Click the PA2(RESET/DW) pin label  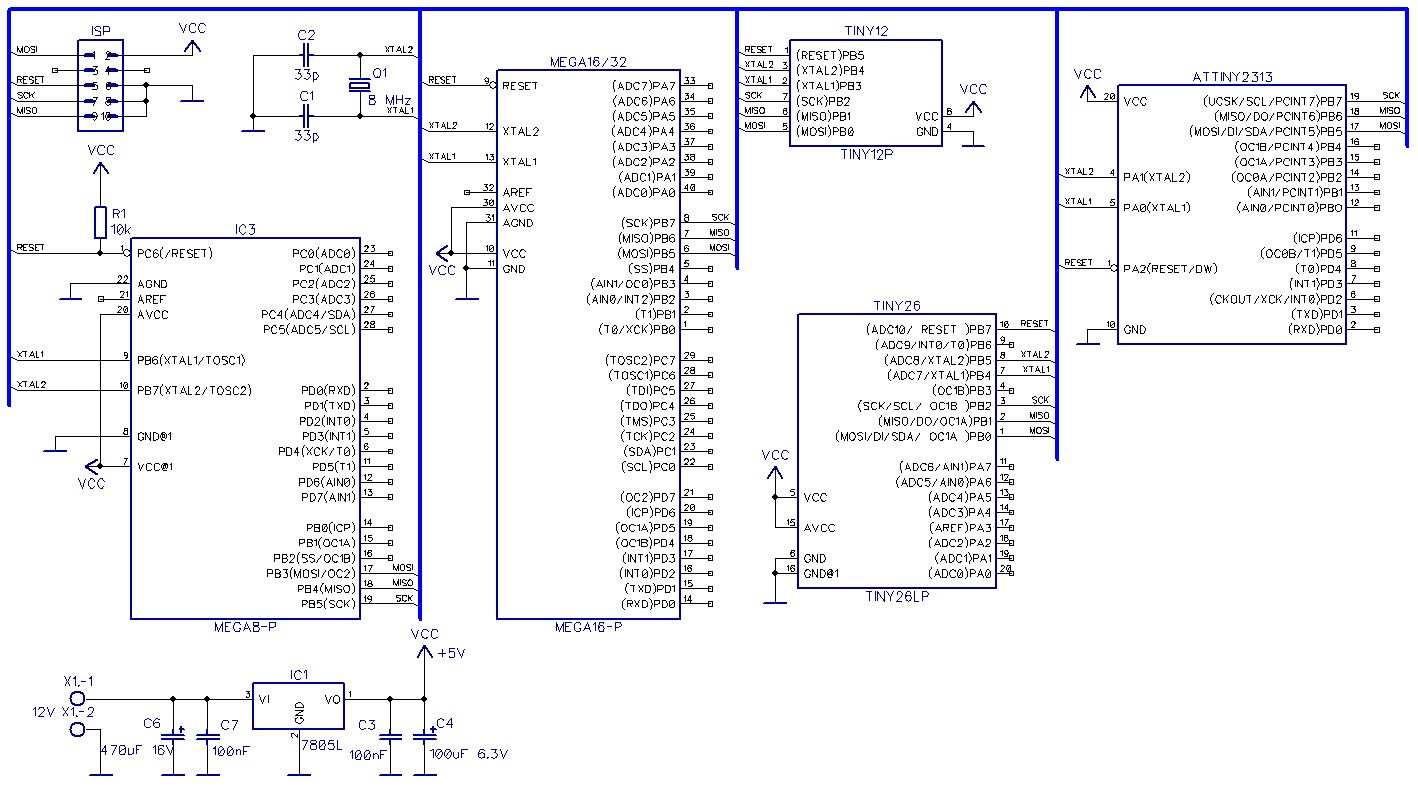[1171, 269]
